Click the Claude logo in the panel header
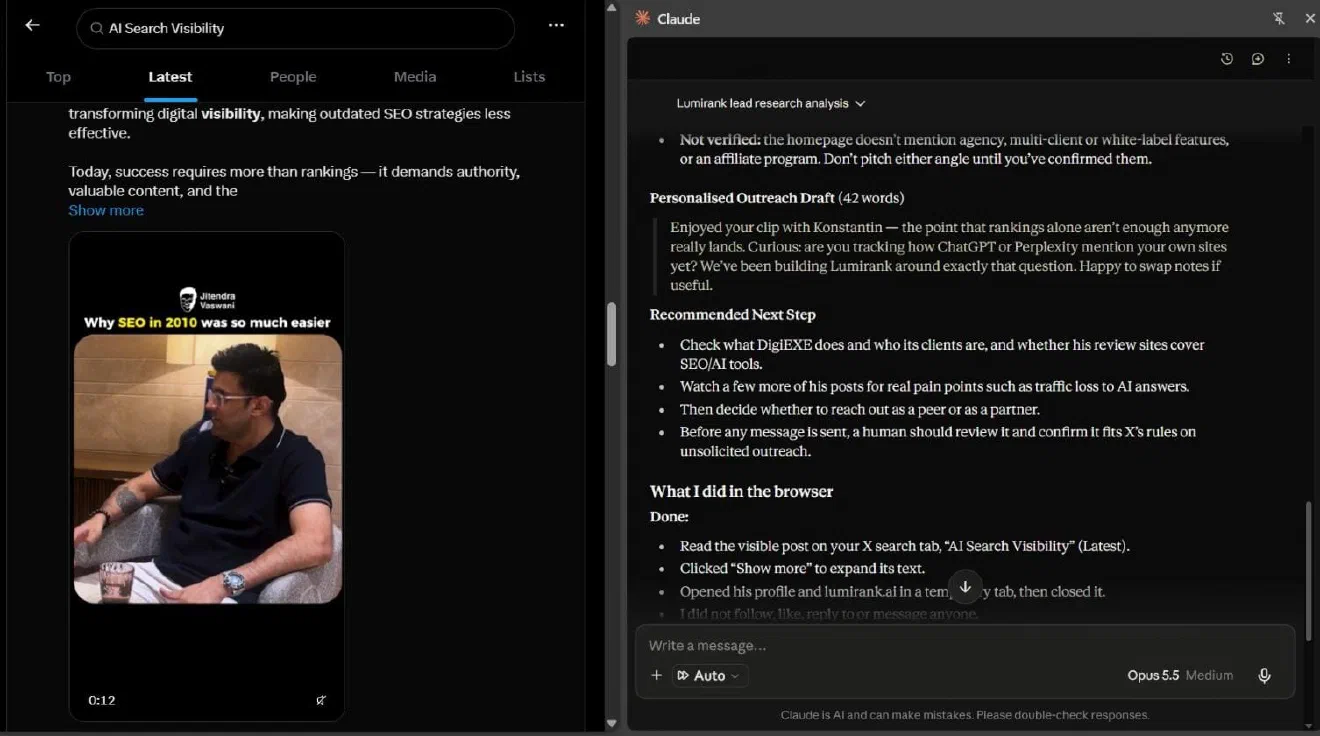The width and height of the screenshot is (1320, 736). pos(642,18)
